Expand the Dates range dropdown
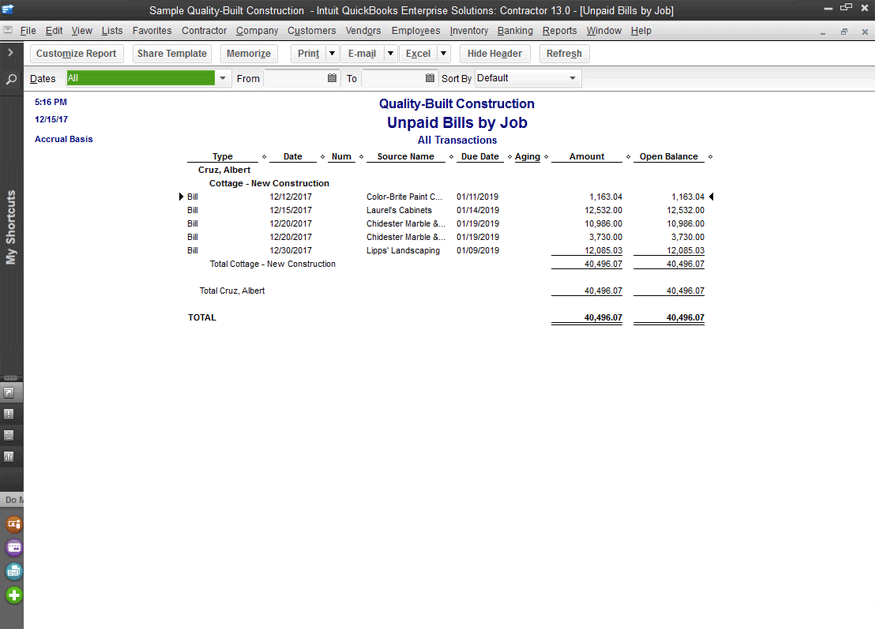The width and height of the screenshot is (875, 629). click(222, 78)
